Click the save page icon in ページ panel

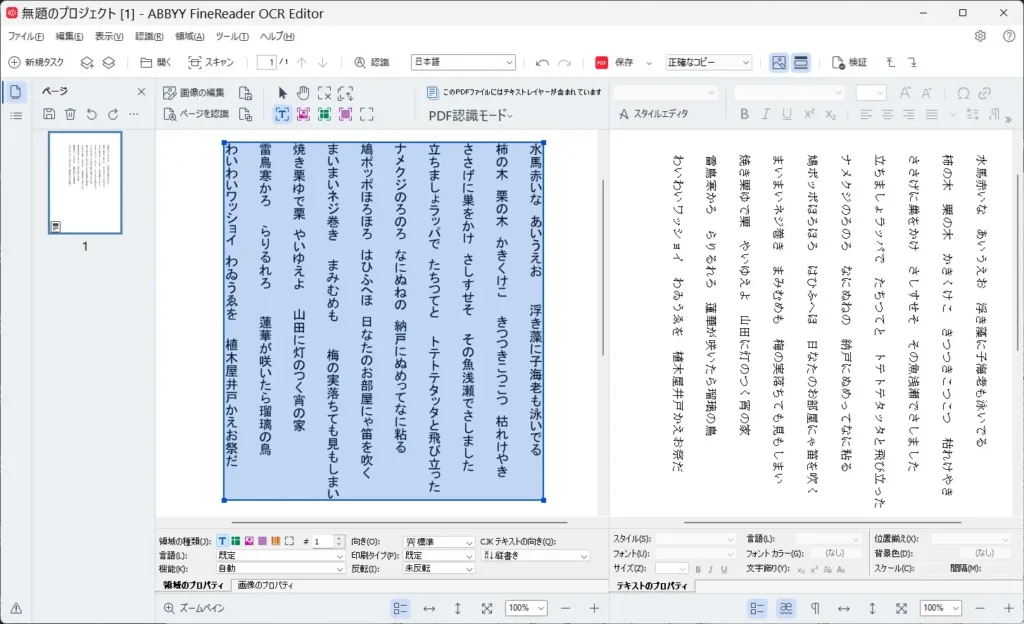tap(49, 114)
